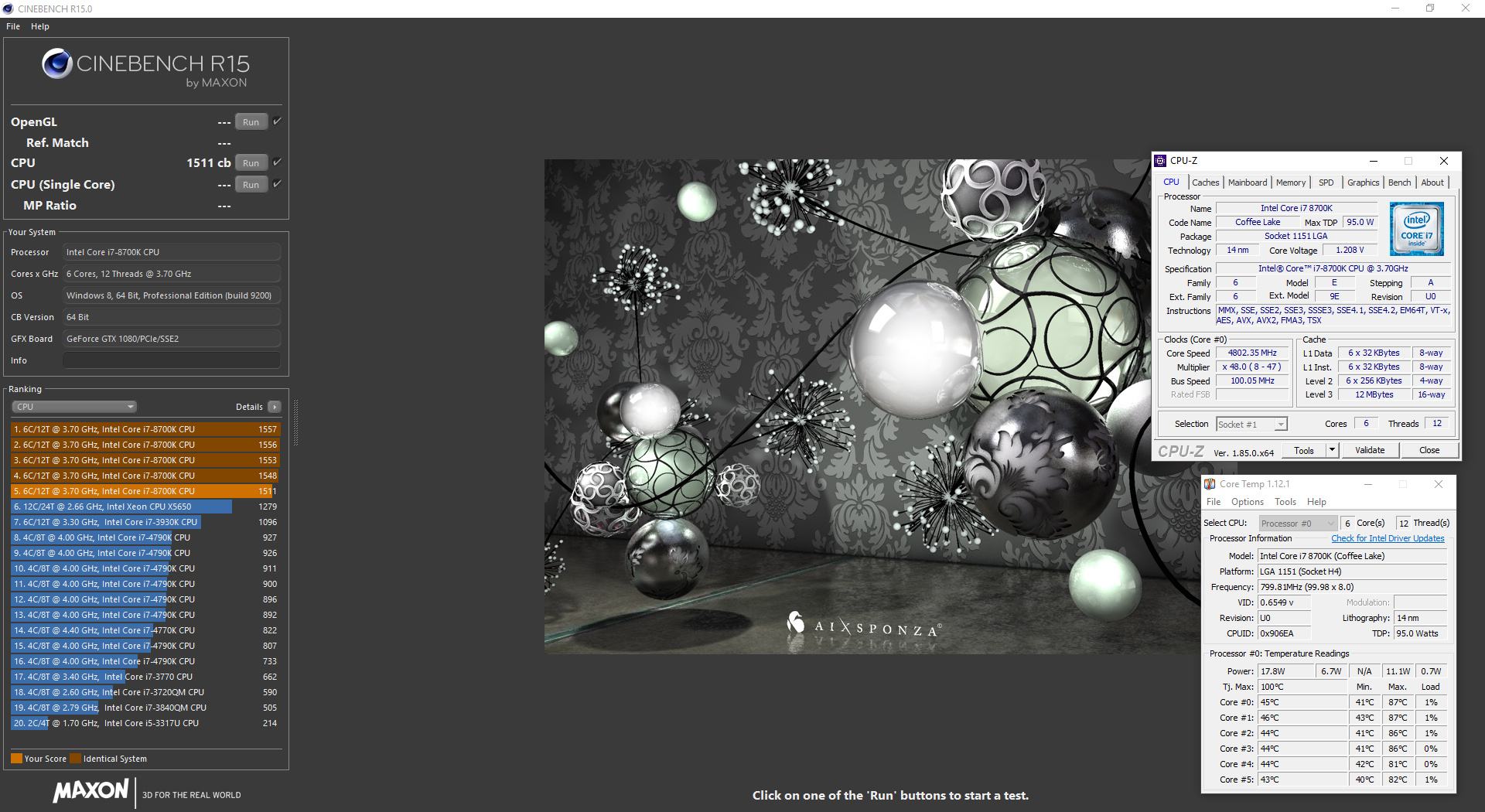Click the Cinebench app icon in title bar
This screenshot has width=1485, height=812.
click(9, 9)
